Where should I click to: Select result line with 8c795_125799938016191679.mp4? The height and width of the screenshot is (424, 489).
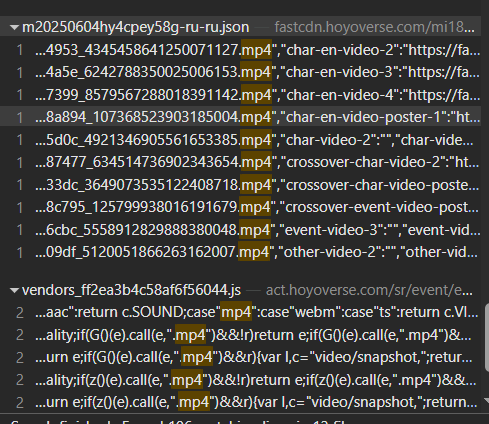(x=240, y=207)
